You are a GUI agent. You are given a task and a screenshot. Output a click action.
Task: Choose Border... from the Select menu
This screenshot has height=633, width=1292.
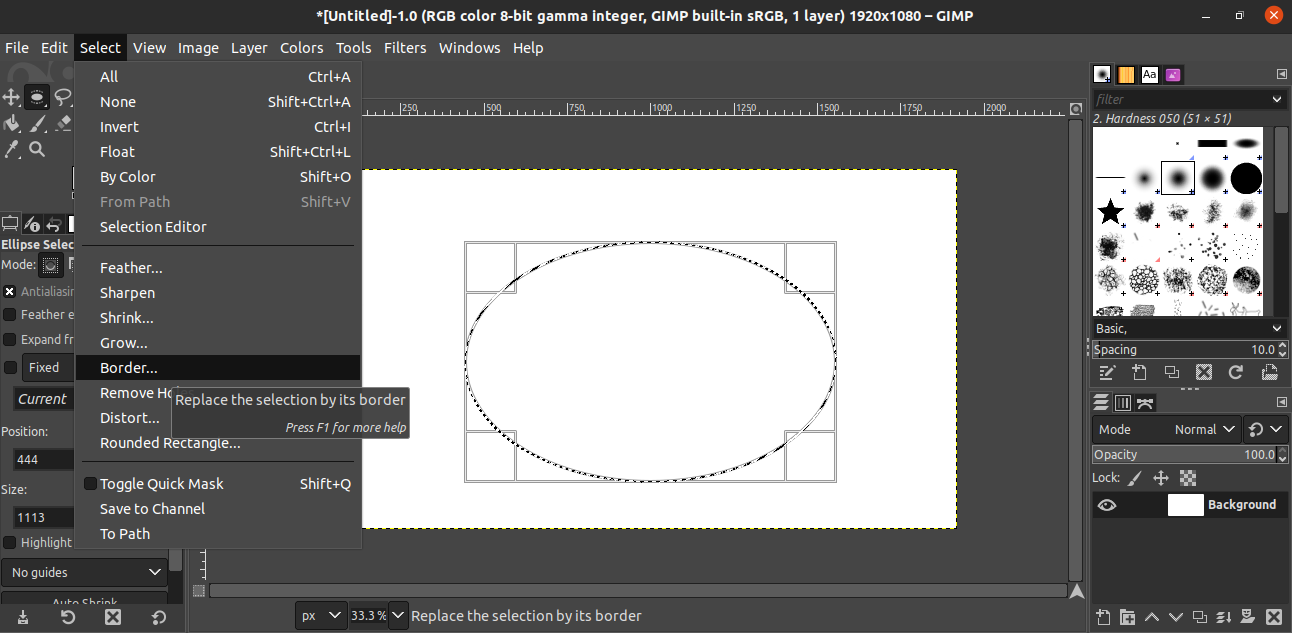(129, 368)
